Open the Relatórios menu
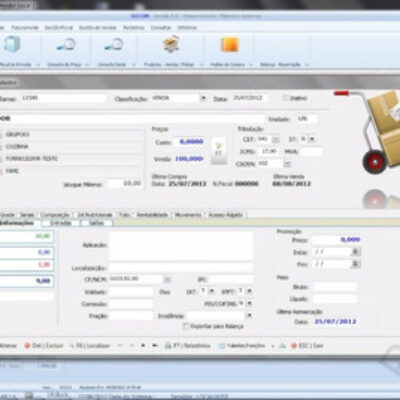This screenshot has width=400, height=400. coord(133,28)
